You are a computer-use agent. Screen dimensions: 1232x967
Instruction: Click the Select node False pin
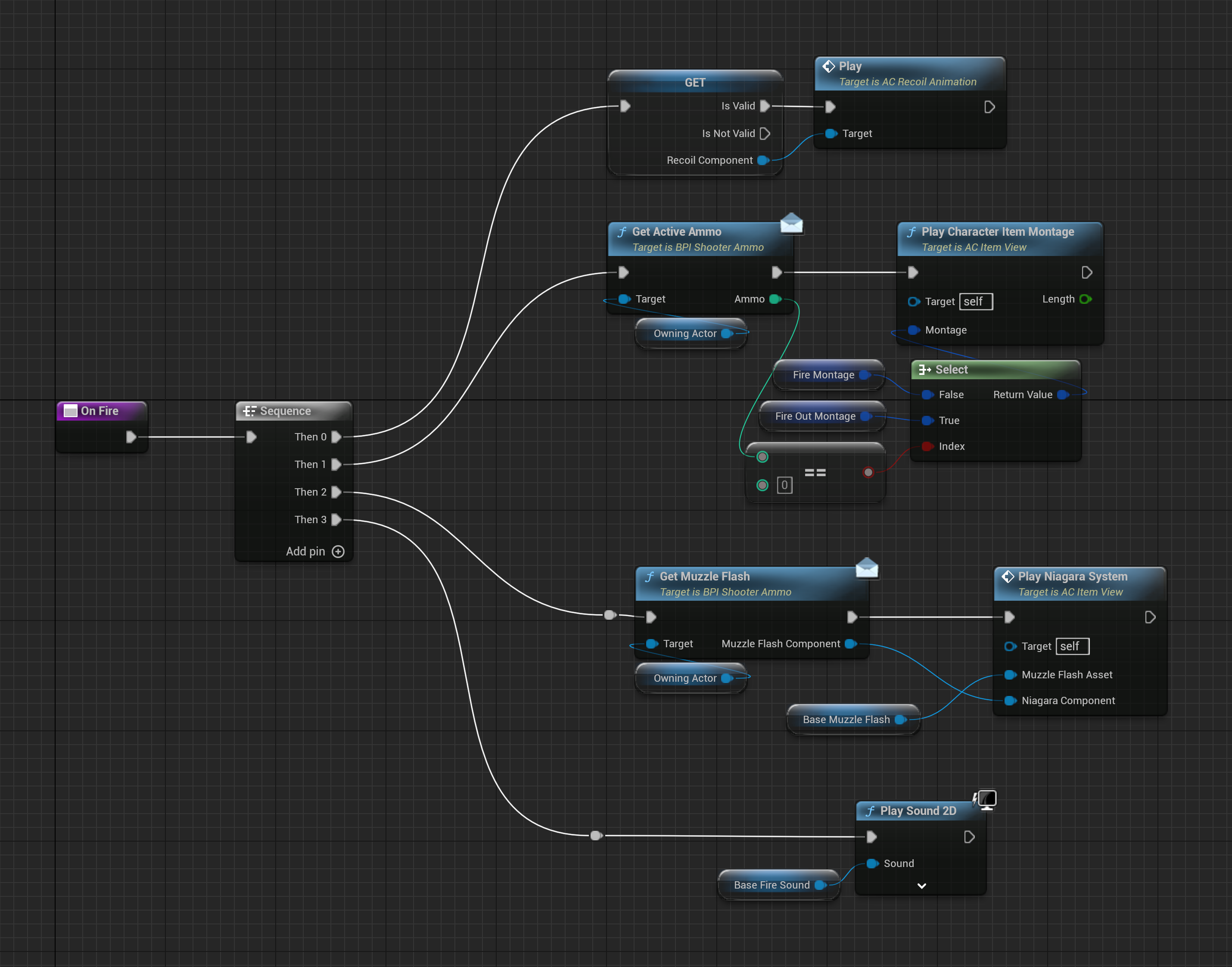(927, 395)
